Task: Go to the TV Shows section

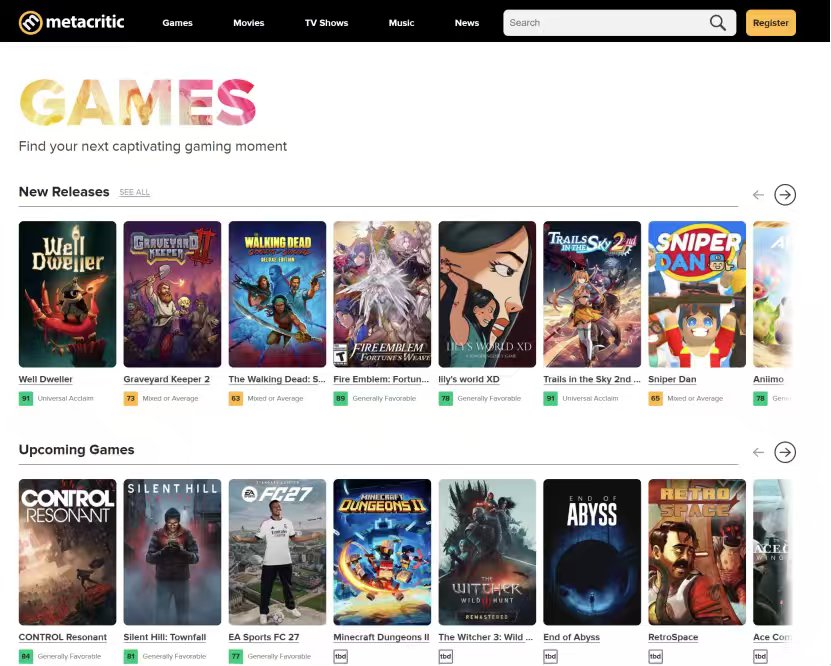Action: 326,23
